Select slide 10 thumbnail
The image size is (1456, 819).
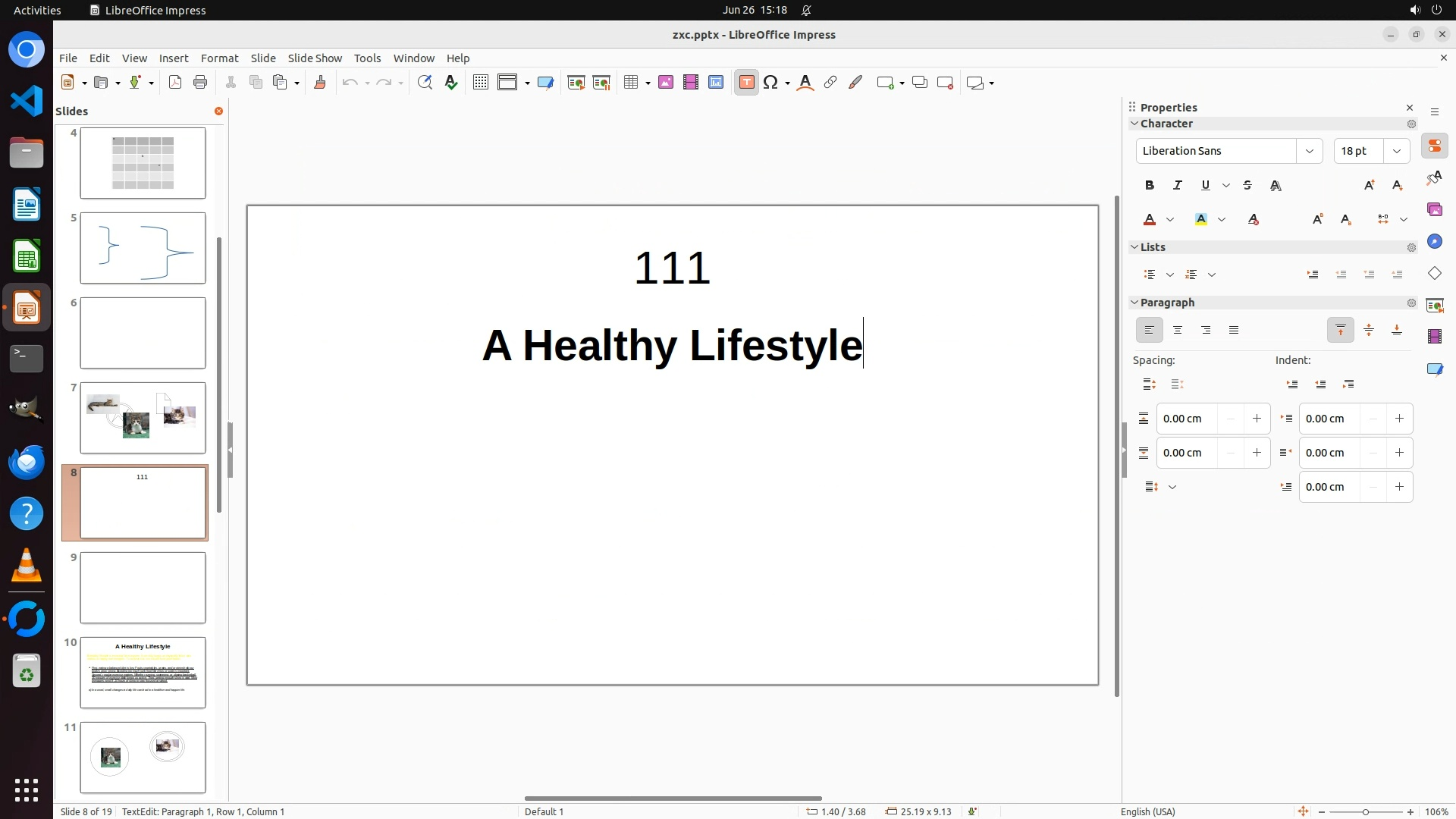[143, 673]
